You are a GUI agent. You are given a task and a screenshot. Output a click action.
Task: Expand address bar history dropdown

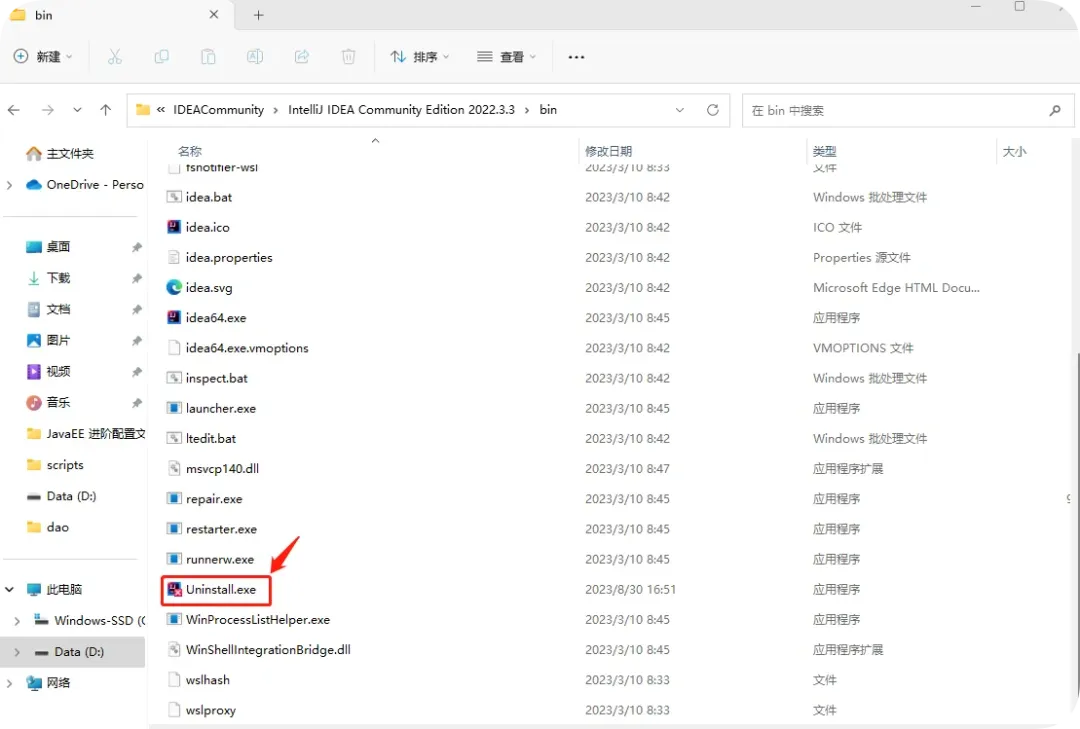coord(680,110)
